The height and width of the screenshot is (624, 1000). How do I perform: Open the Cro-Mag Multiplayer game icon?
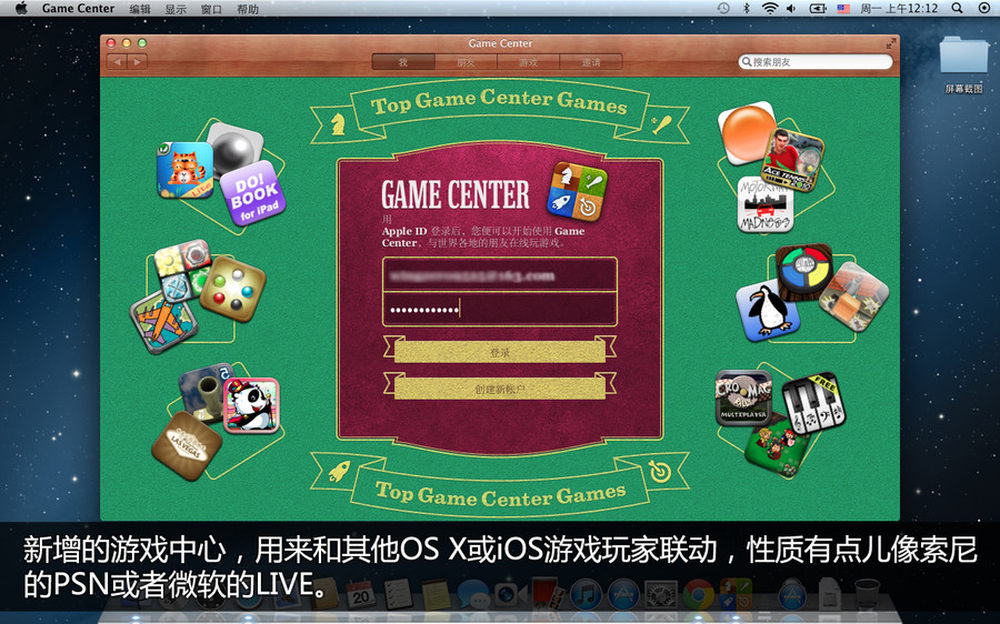744,398
